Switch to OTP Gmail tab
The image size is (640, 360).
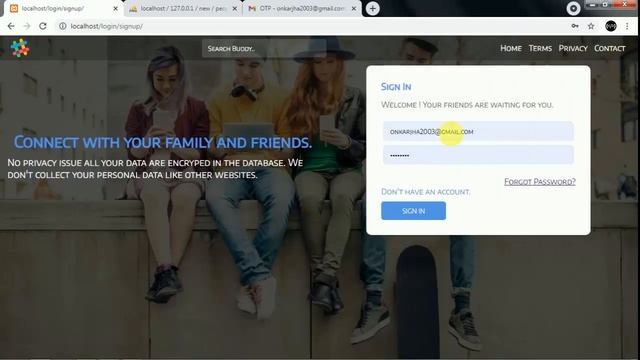tap(302, 8)
